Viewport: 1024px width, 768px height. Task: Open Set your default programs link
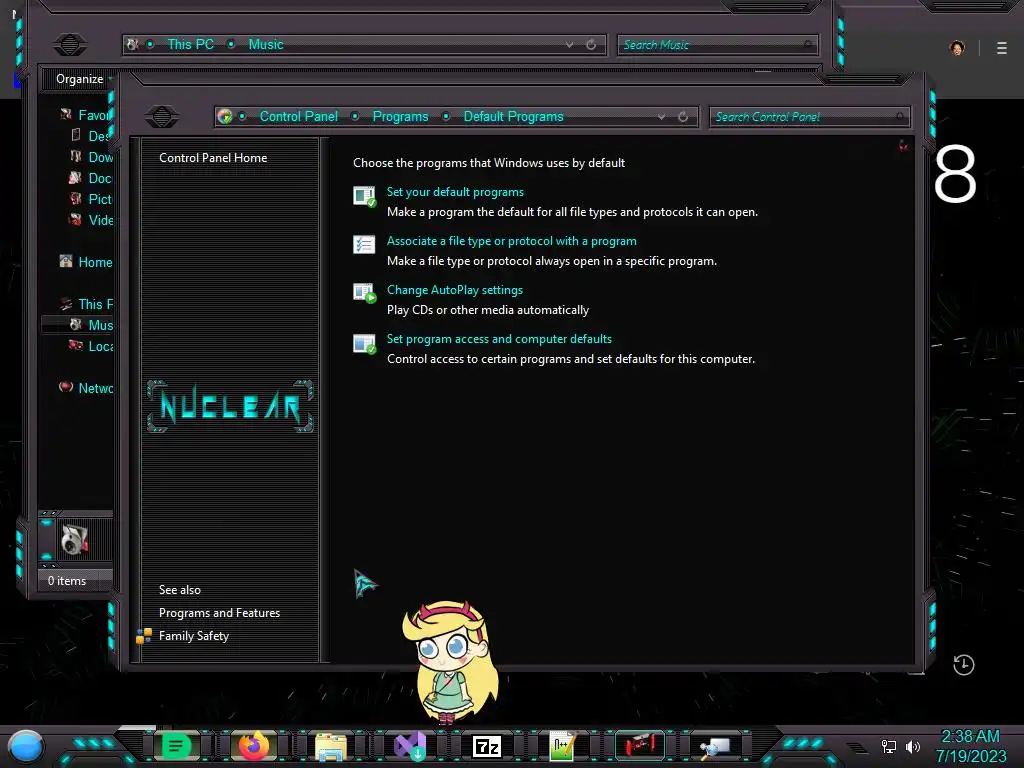(x=455, y=192)
